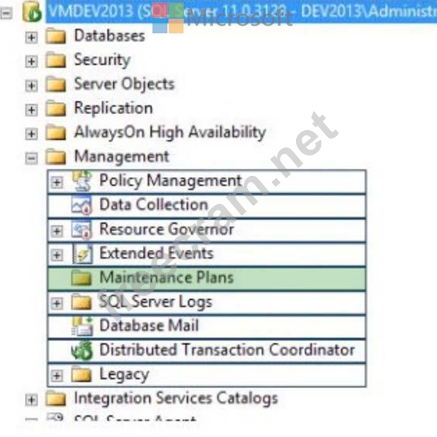Click the Maintenance Plans folder icon
Image resolution: width=437 pixels, height=437 pixels.
81,278
